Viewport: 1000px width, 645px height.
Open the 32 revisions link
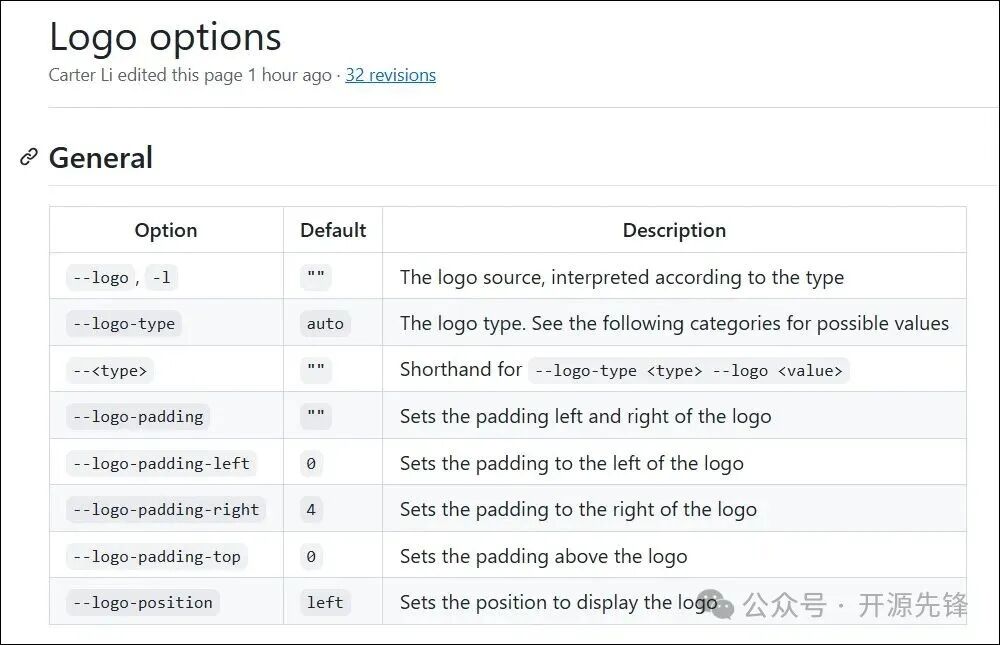coord(390,75)
